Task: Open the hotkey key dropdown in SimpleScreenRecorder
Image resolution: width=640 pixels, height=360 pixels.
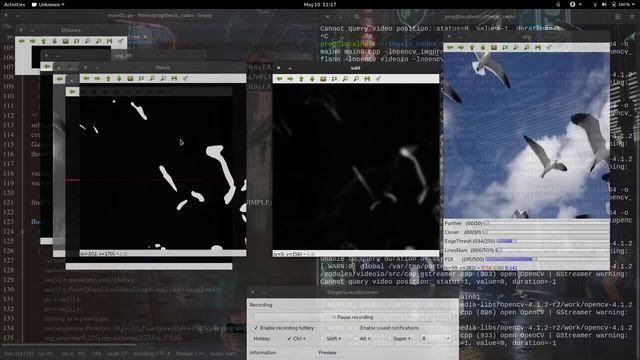Action: [436, 338]
